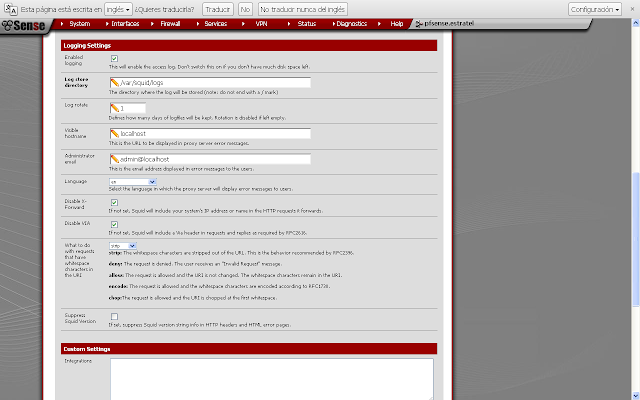Click the scrollbar down arrow
Viewport: 640px width, 400px height.
[x=636, y=396]
